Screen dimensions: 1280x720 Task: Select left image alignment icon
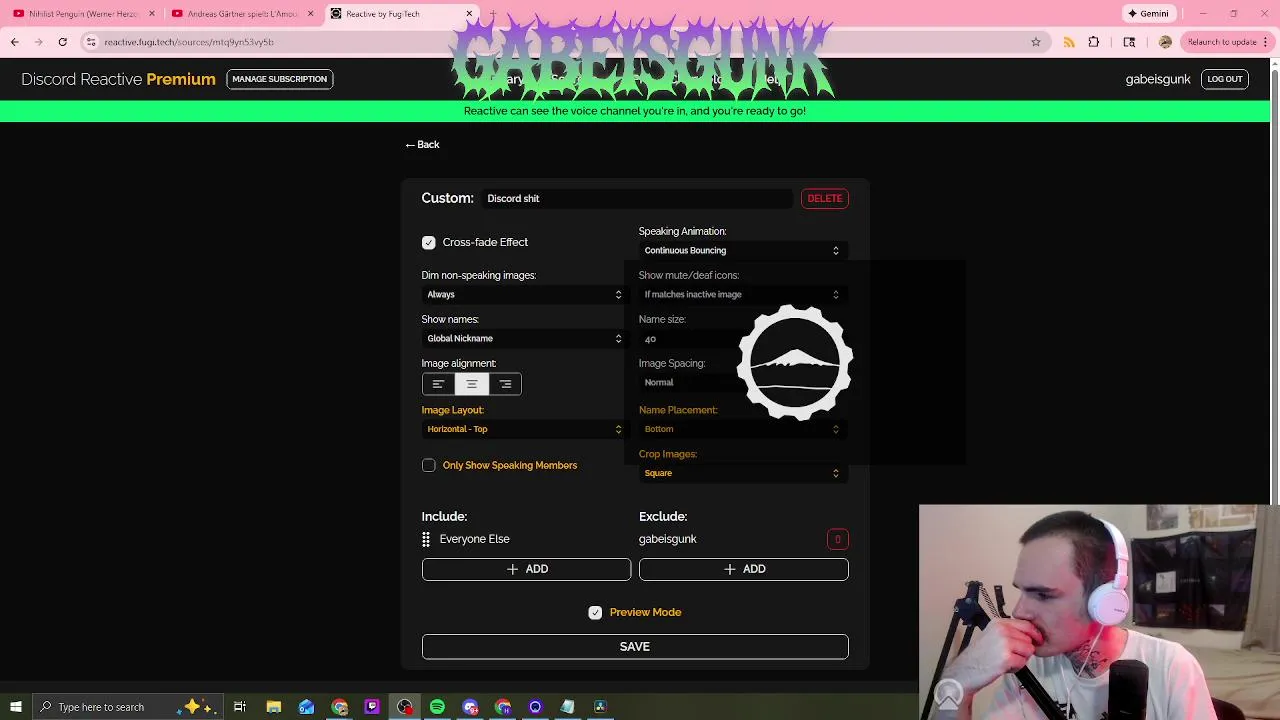438,384
